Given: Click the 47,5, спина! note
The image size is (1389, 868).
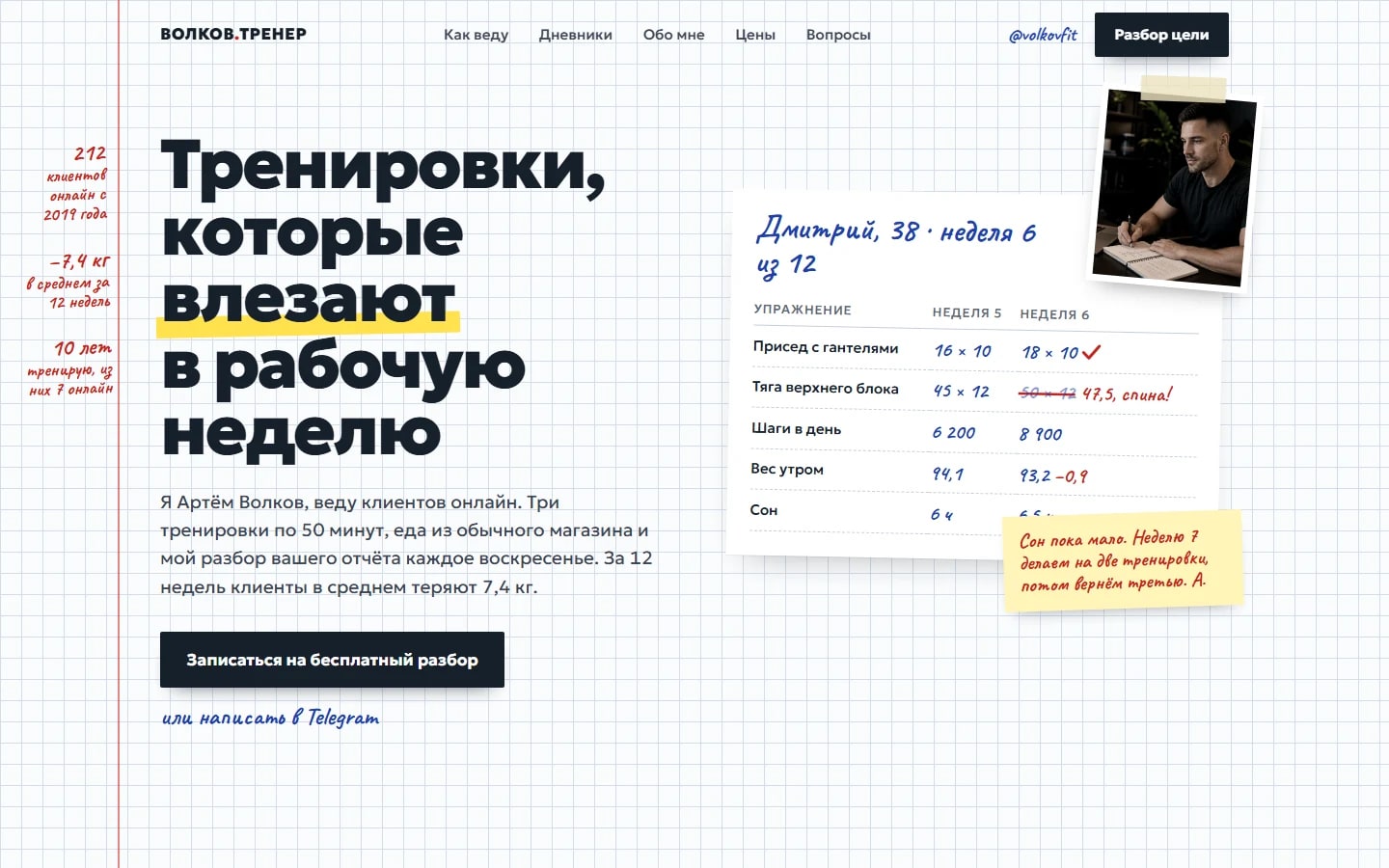Looking at the screenshot, I should click(1128, 393).
